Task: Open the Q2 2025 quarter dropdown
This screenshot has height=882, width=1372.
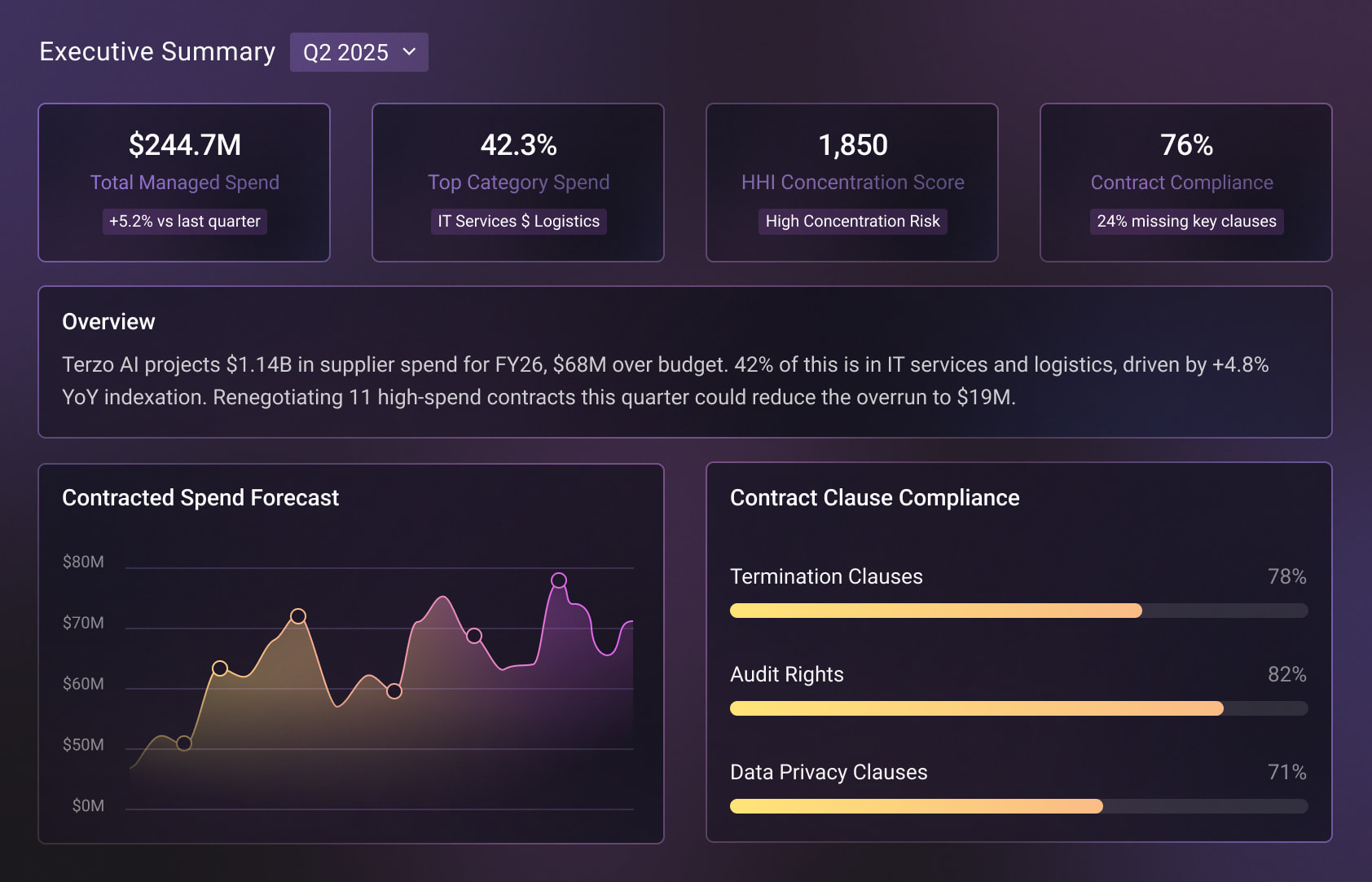Action: [x=358, y=52]
